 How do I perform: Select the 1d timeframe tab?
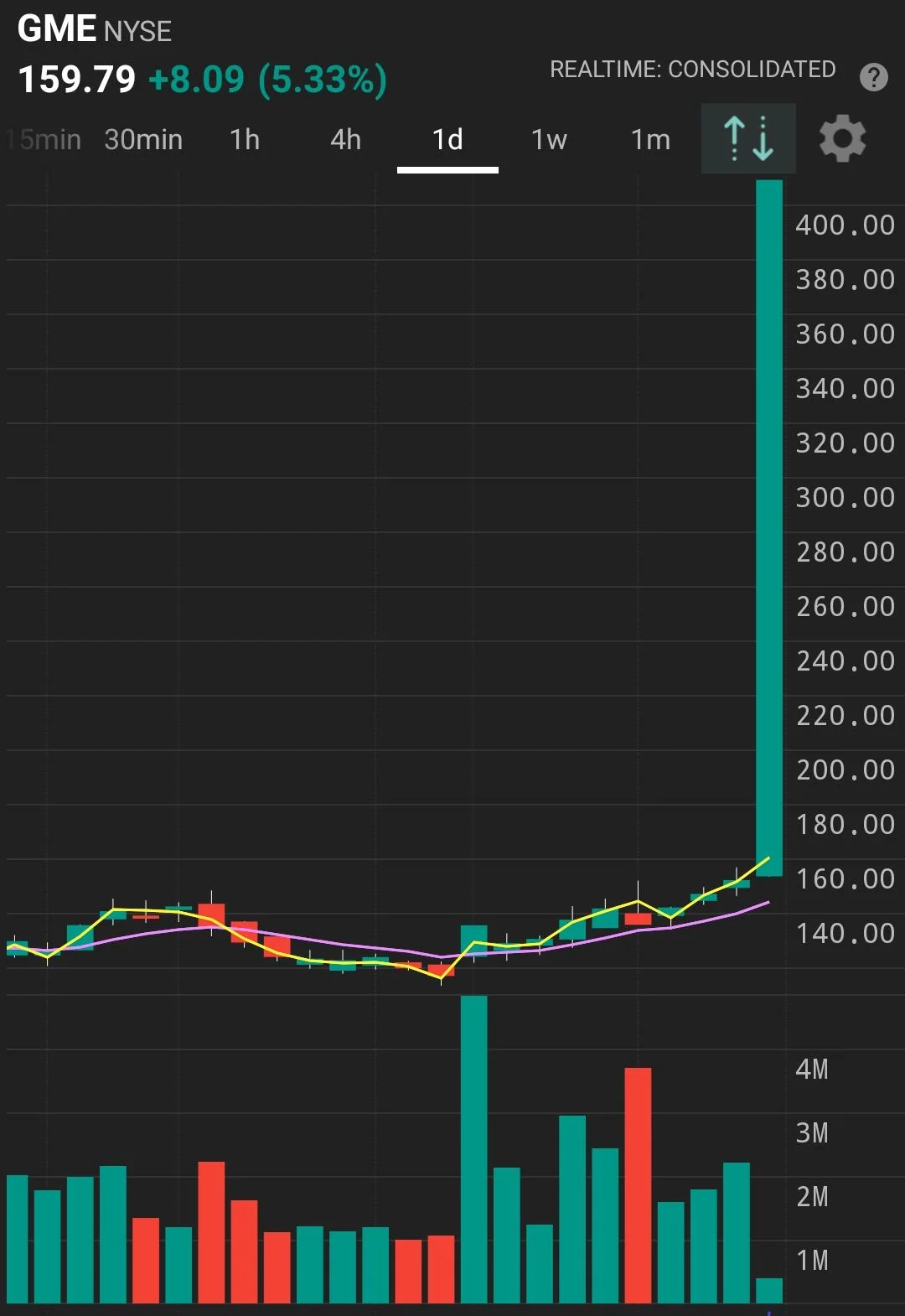pyautogui.click(x=447, y=139)
